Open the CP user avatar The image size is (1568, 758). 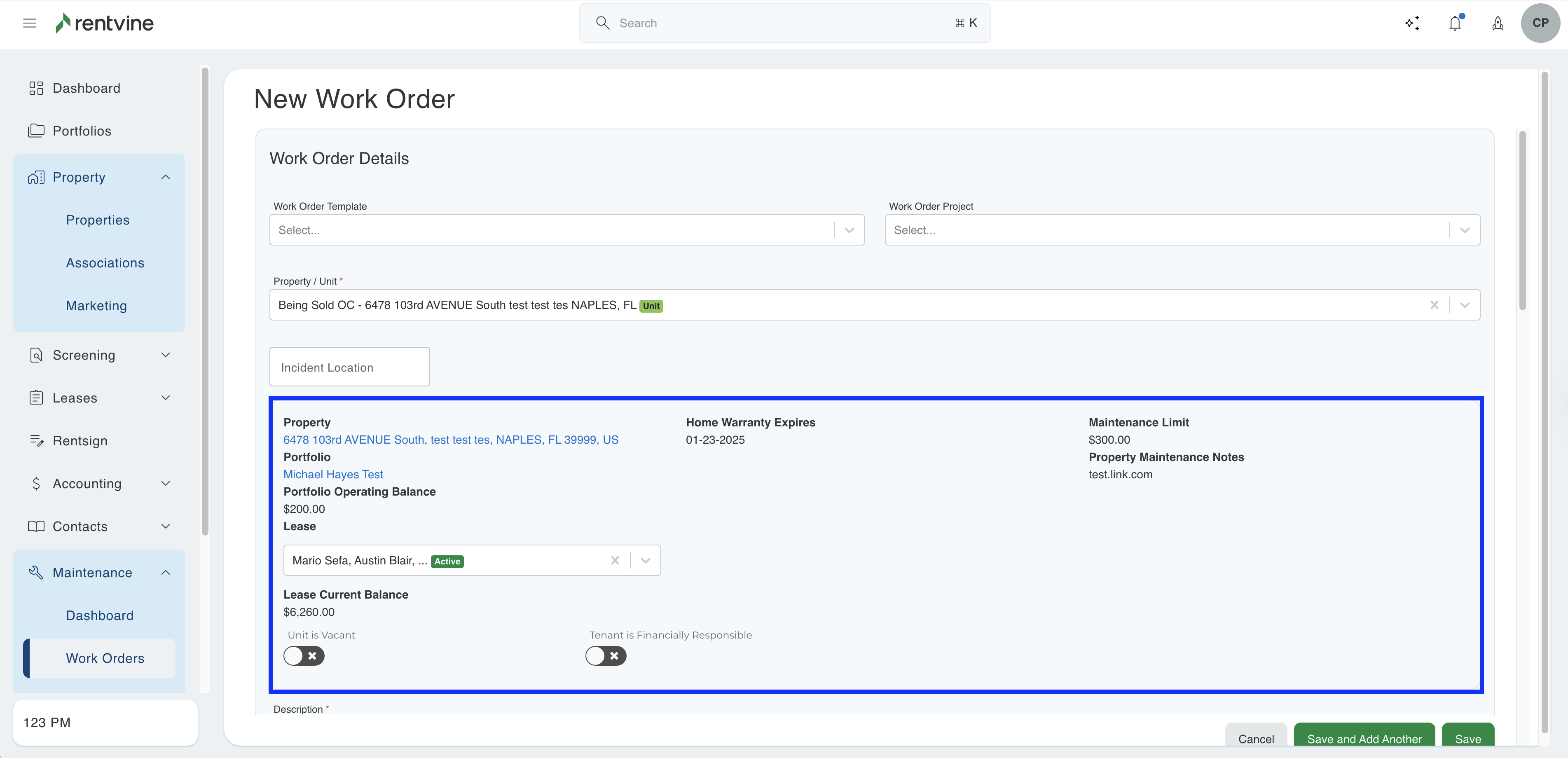click(x=1540, y=23)
